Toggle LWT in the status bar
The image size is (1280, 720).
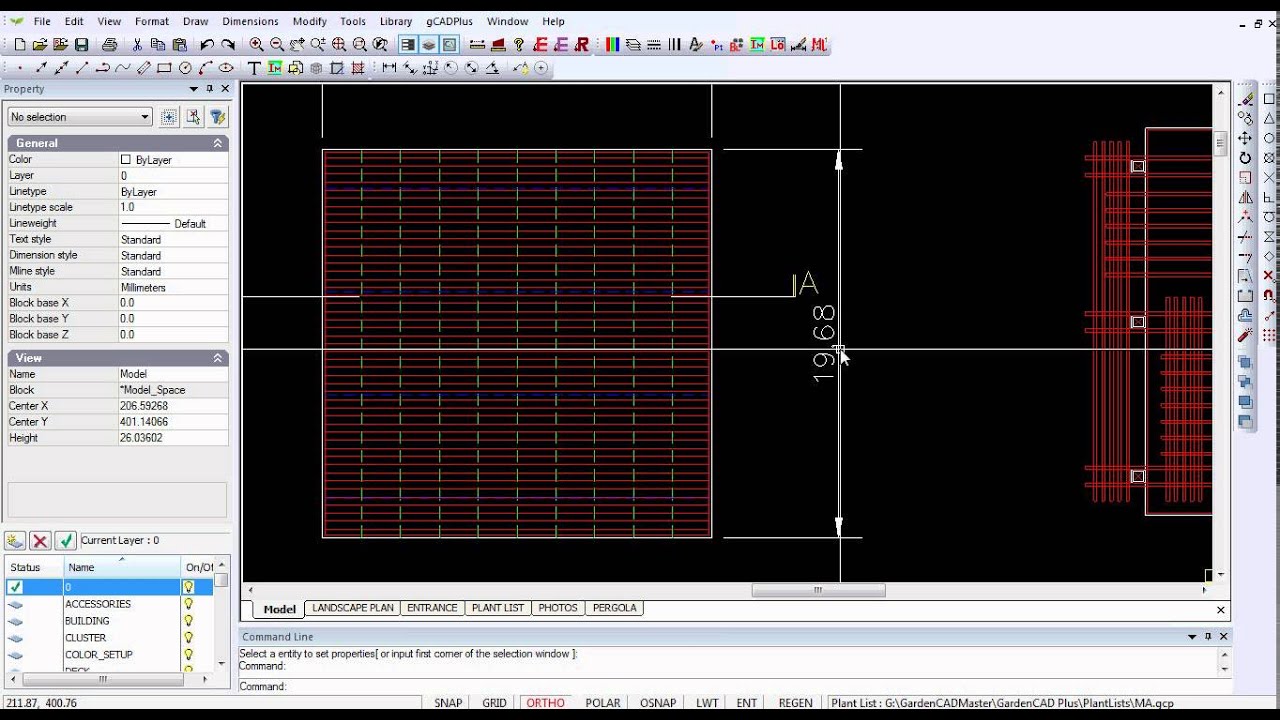707,703
